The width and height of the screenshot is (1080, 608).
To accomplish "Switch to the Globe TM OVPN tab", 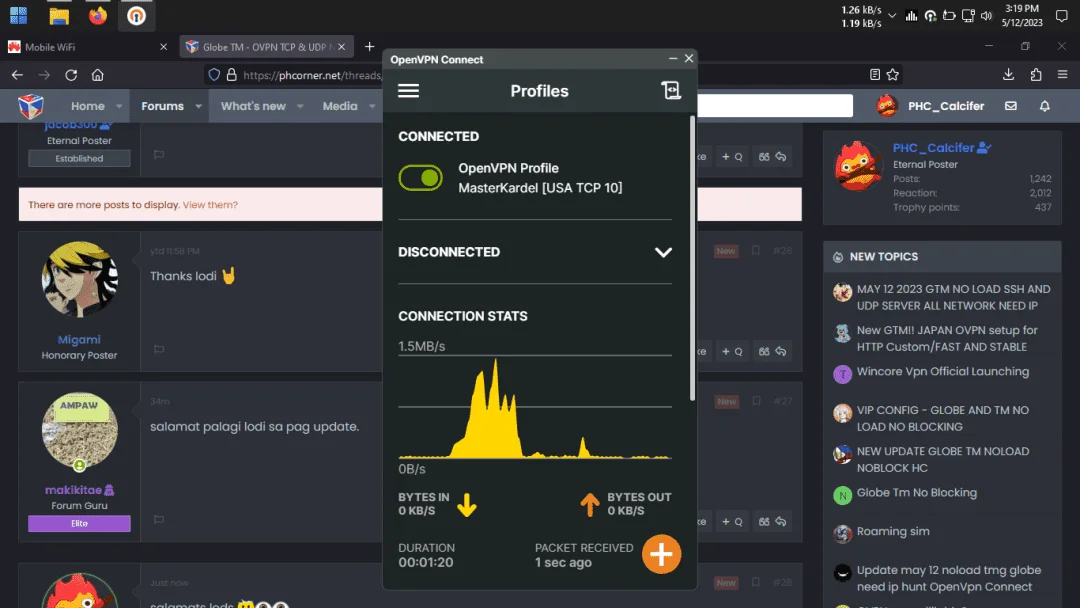I will coord(265,47).
